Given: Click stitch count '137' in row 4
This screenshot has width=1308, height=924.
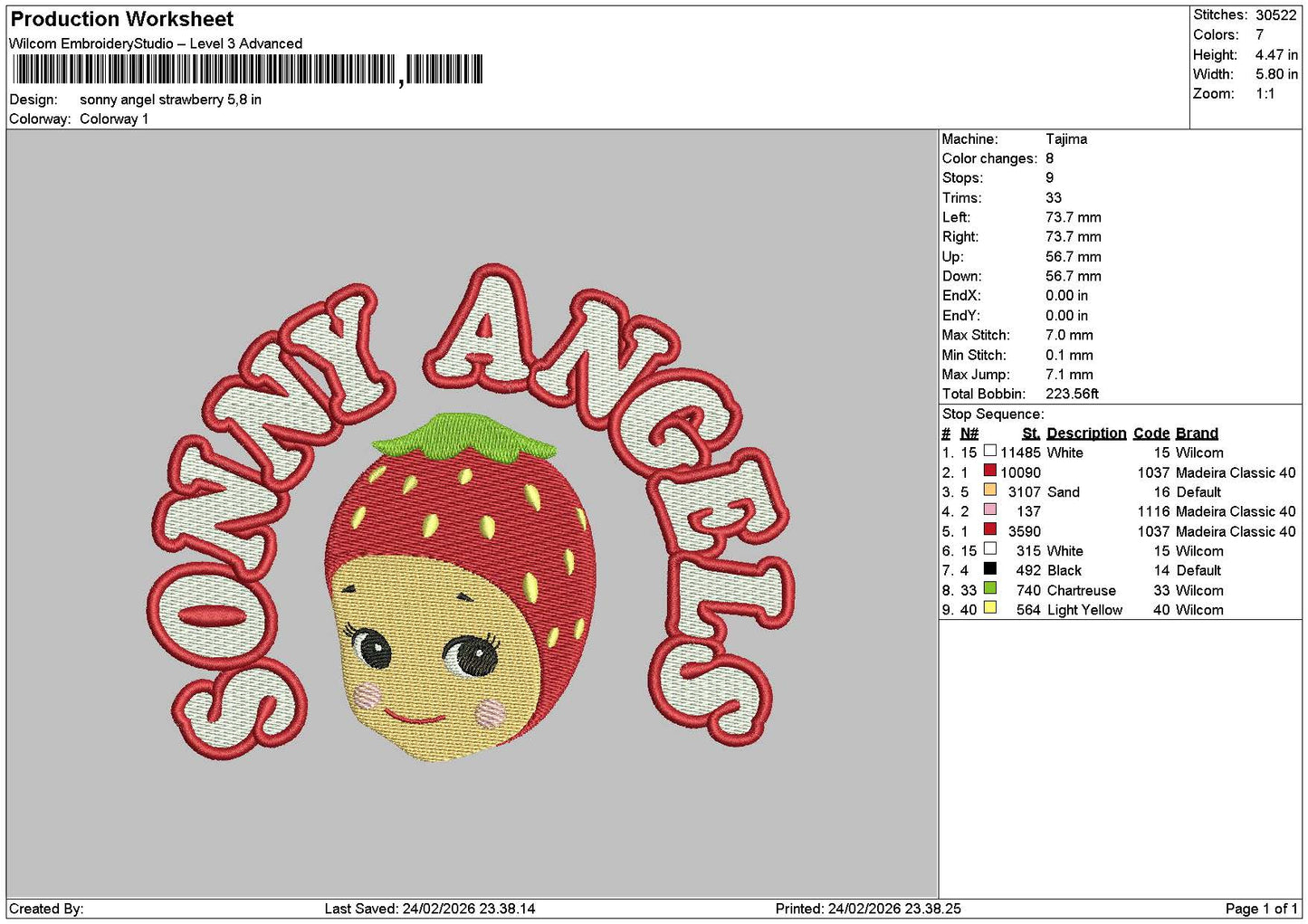Looking at the screenshot, I should 1028,511.
